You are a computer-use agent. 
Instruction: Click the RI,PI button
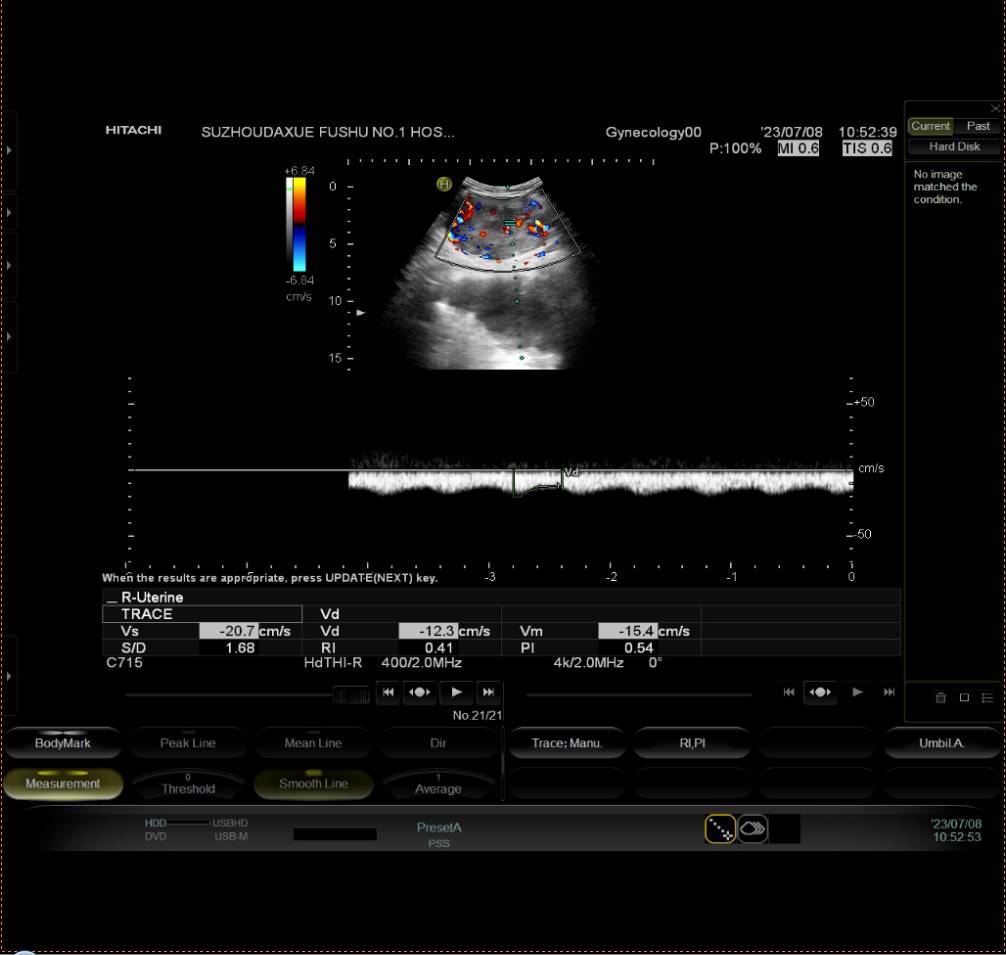pos(692,743)
